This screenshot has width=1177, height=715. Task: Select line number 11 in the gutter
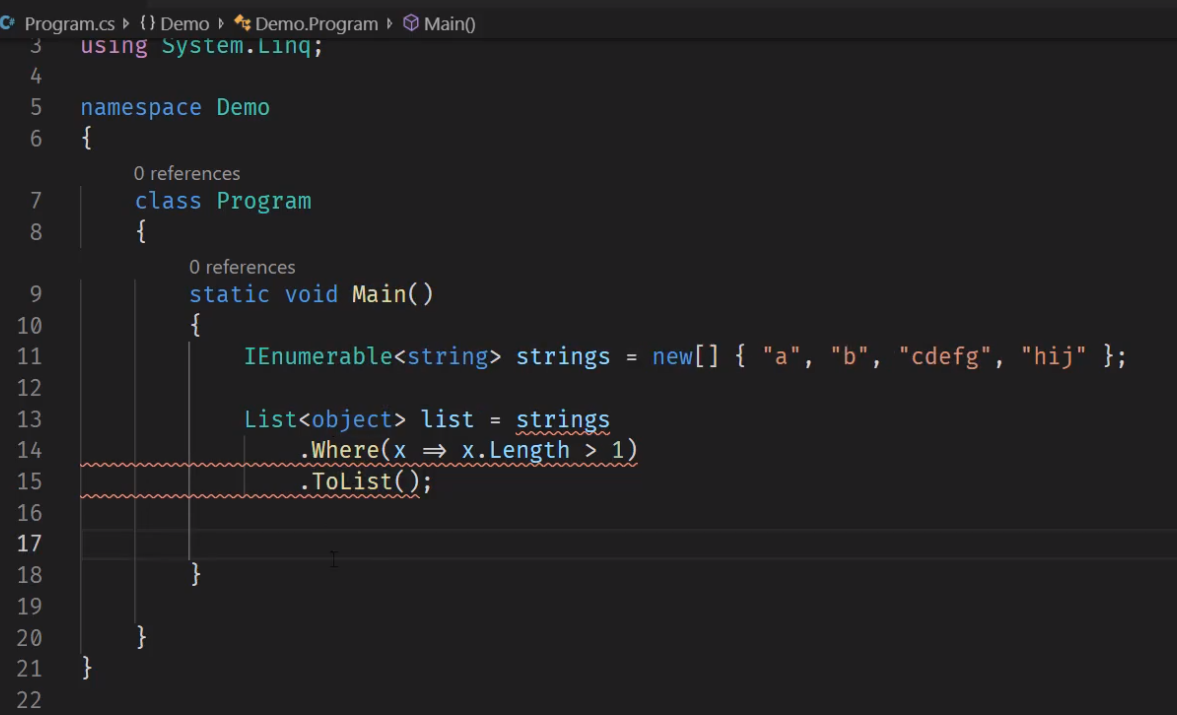(x=29, y=356)
